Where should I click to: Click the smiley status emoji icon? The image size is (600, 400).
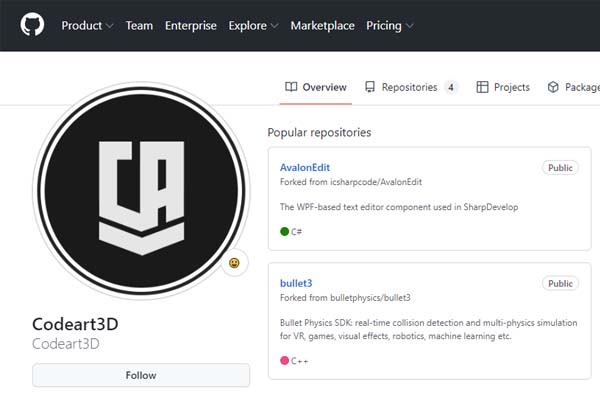pos(234,263)
